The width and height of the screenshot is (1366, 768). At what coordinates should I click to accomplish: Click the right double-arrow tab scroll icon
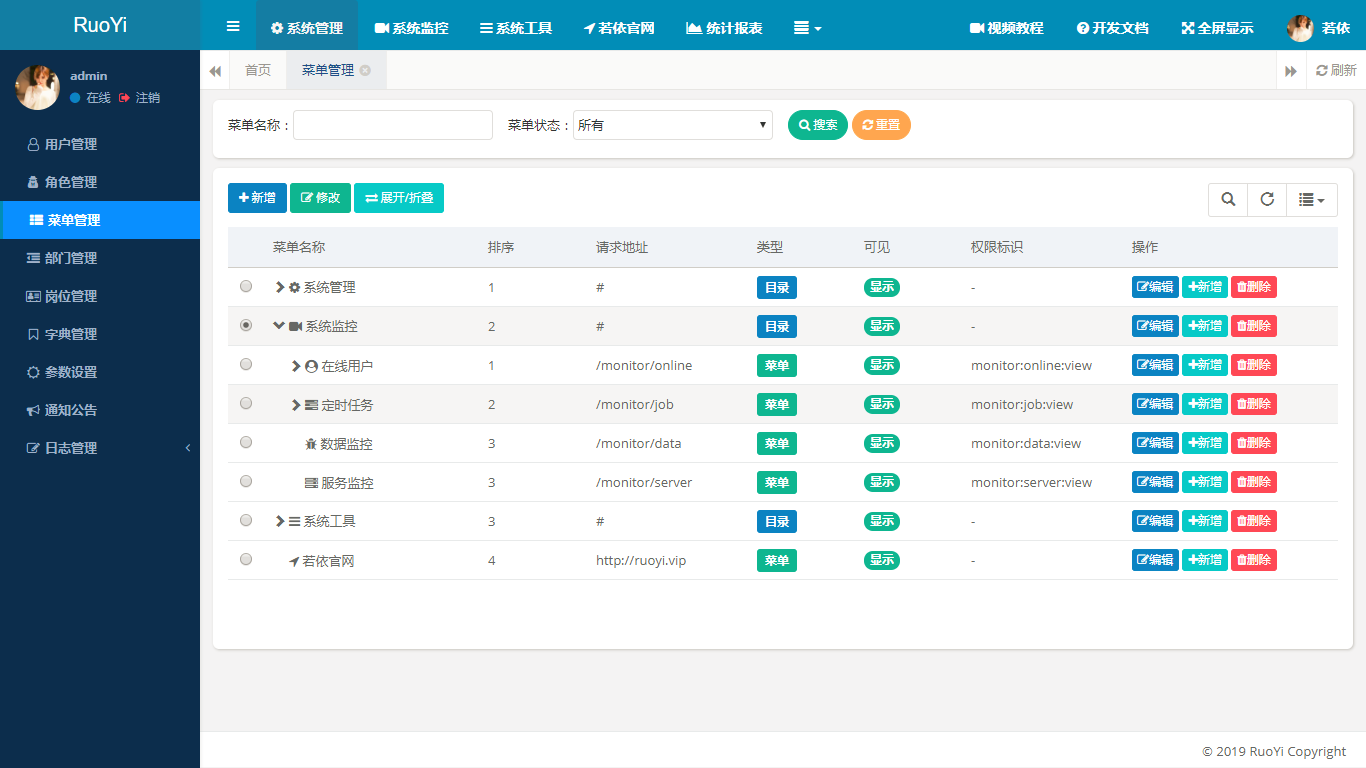1291,71
